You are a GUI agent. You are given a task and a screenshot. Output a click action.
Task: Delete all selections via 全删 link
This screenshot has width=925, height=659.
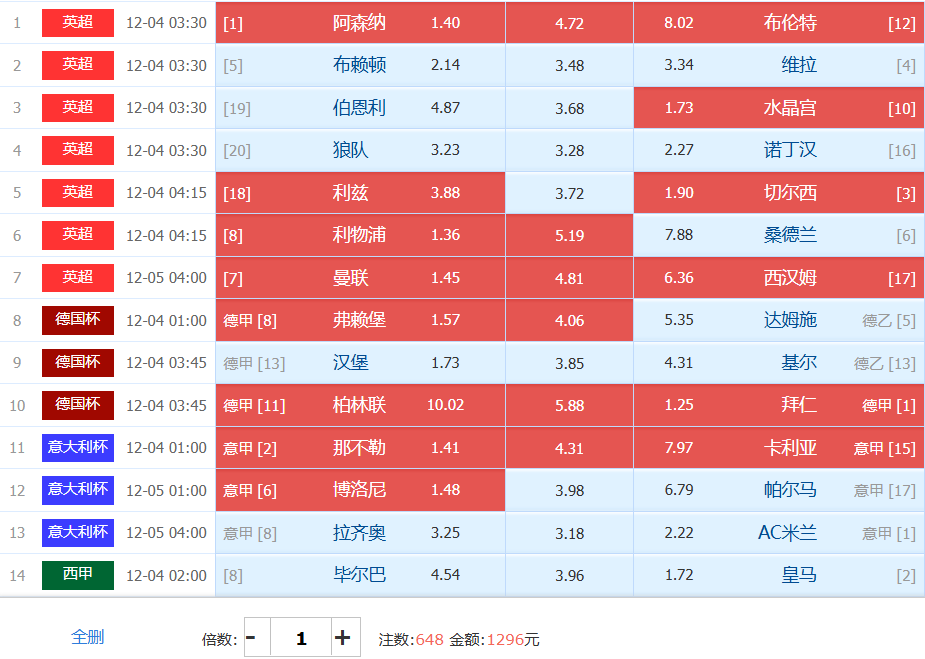88,636
